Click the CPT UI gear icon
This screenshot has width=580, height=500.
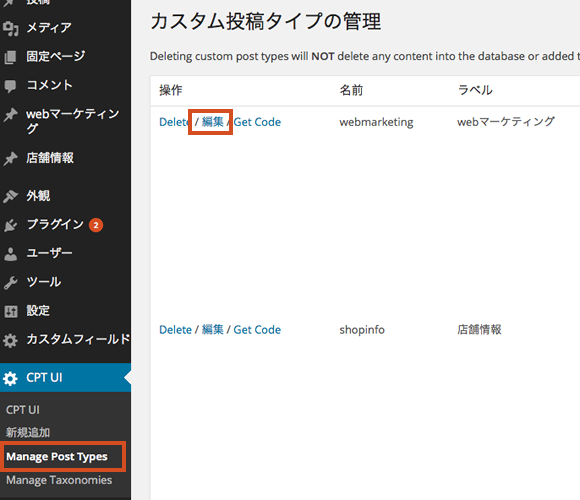10,378
